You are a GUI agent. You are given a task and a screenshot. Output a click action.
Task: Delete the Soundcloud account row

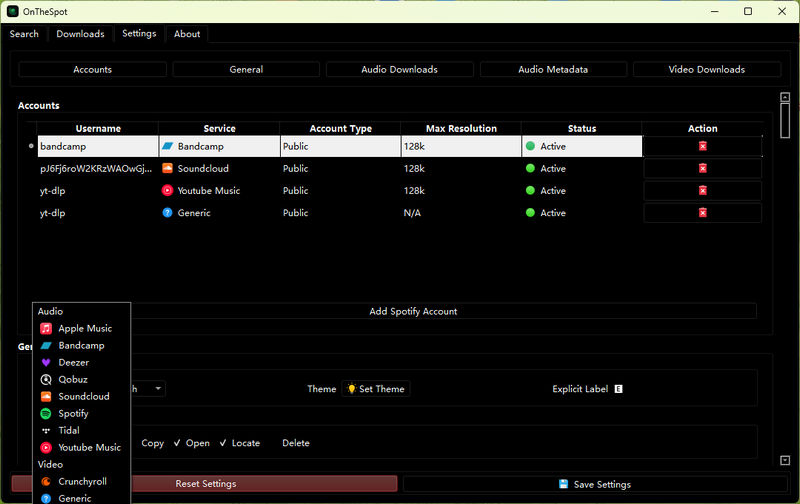click(x=703, y=168)
